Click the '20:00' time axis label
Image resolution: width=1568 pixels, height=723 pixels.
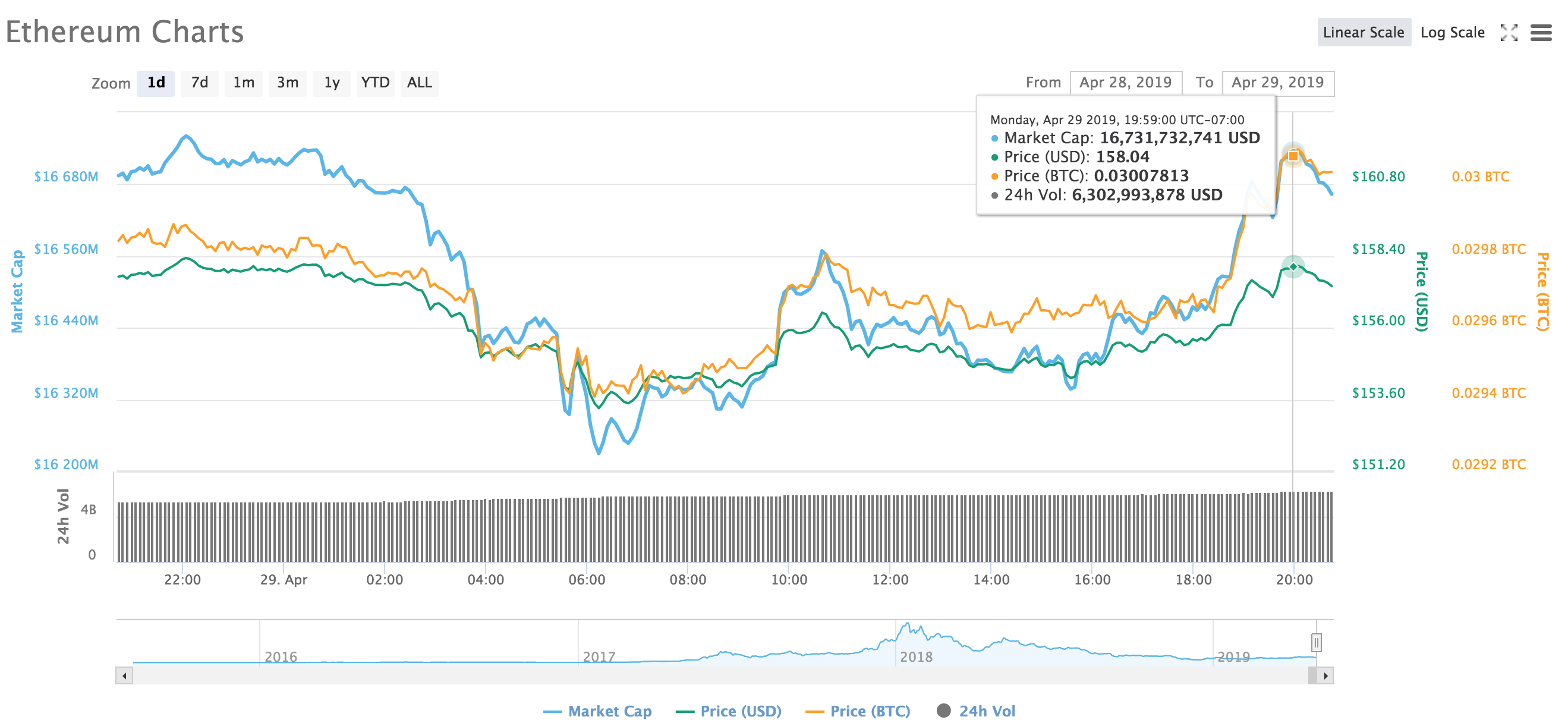click(1294, 579)
